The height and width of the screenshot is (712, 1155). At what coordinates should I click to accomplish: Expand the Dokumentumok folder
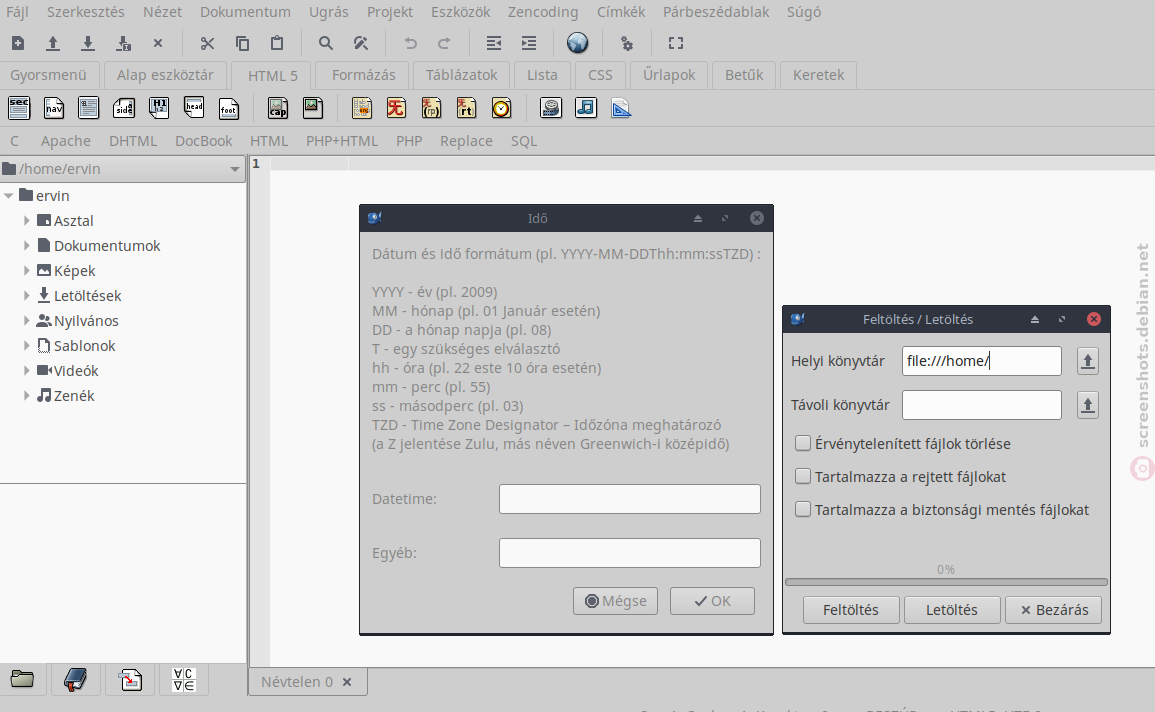pyautogui.click(x=27, y=246)
